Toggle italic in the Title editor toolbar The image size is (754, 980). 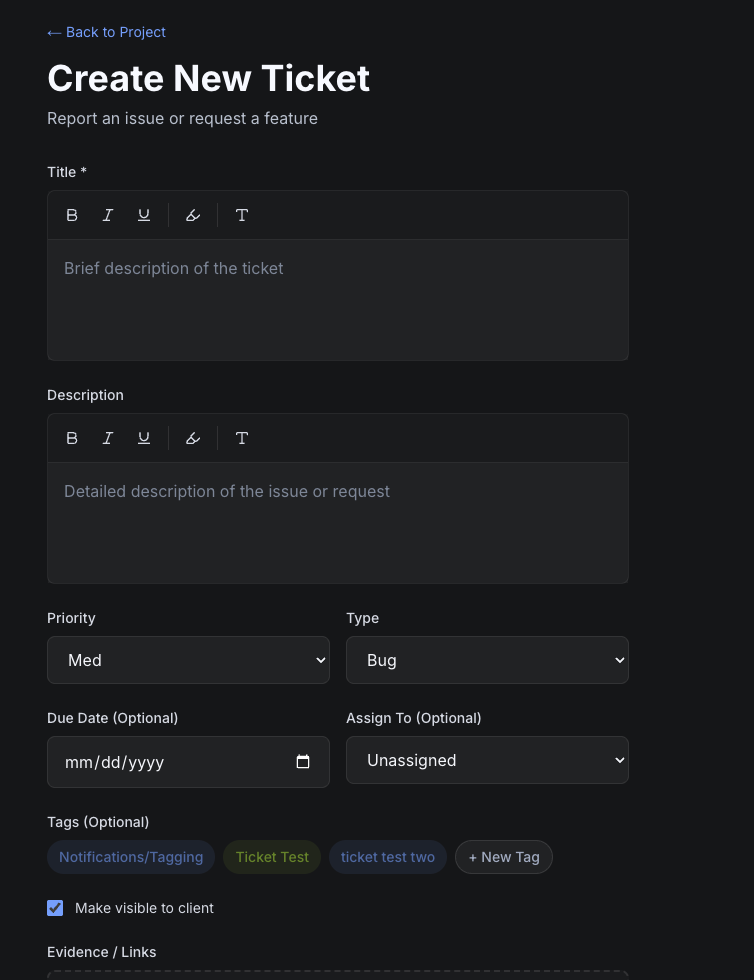[x=108, y=215]
